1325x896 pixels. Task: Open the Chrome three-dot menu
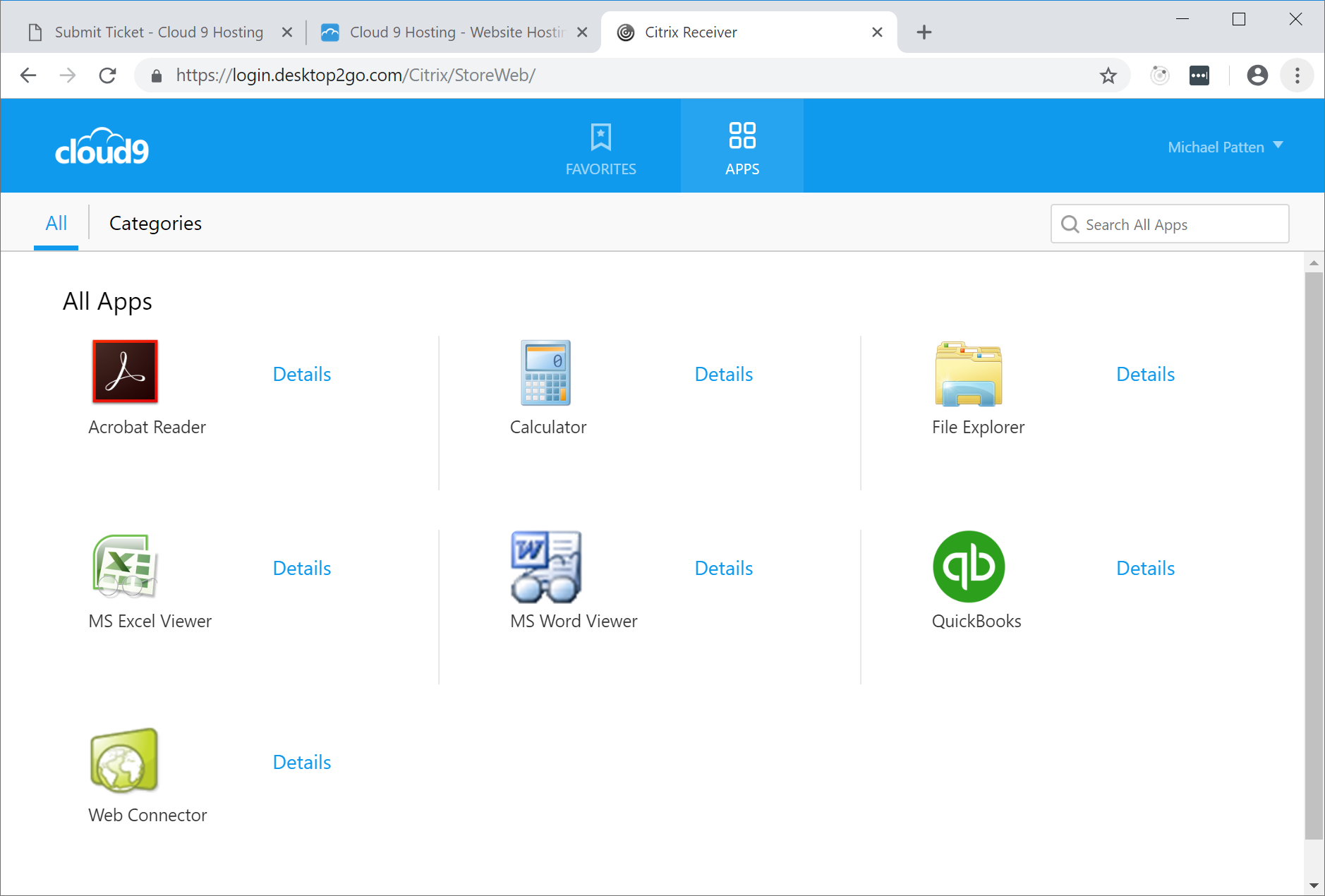pyautogui.click(x=1297, y=75)
